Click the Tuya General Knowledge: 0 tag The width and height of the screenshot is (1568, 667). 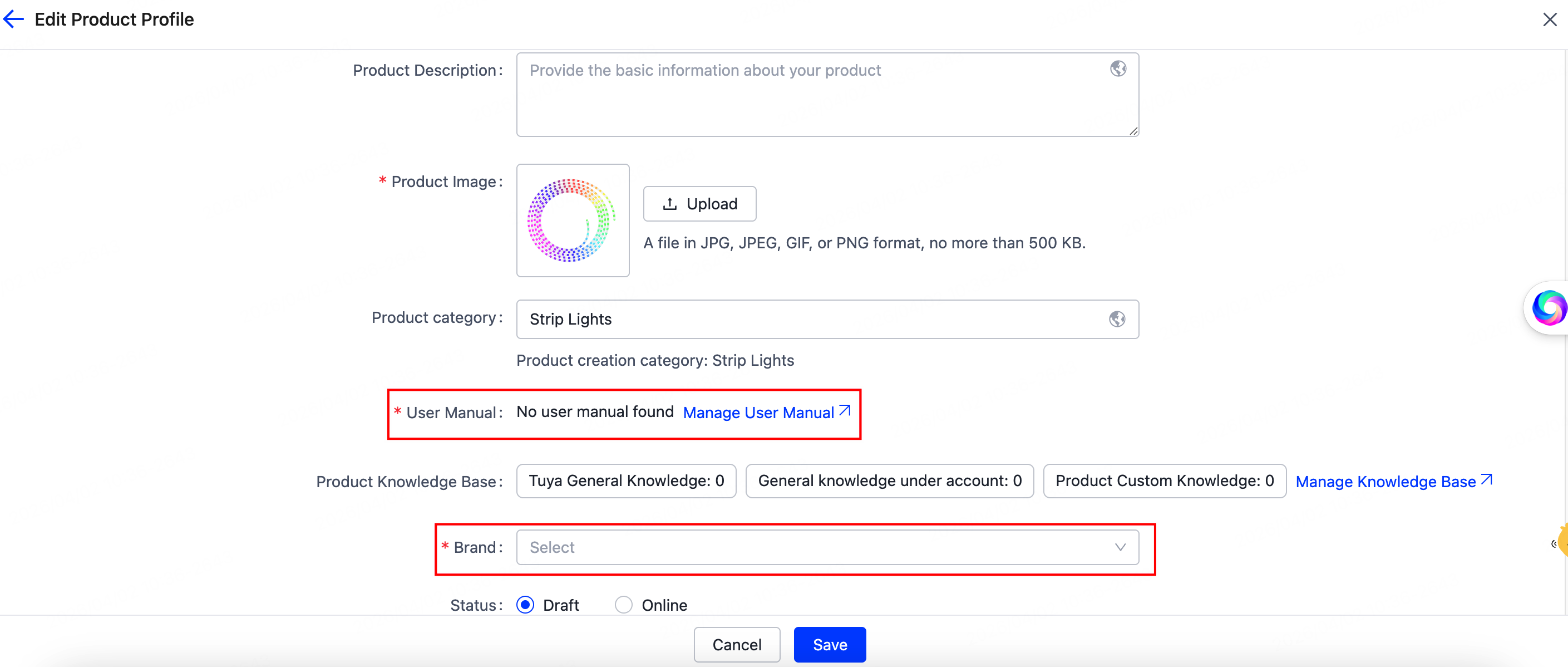click(x=626, y=480)
